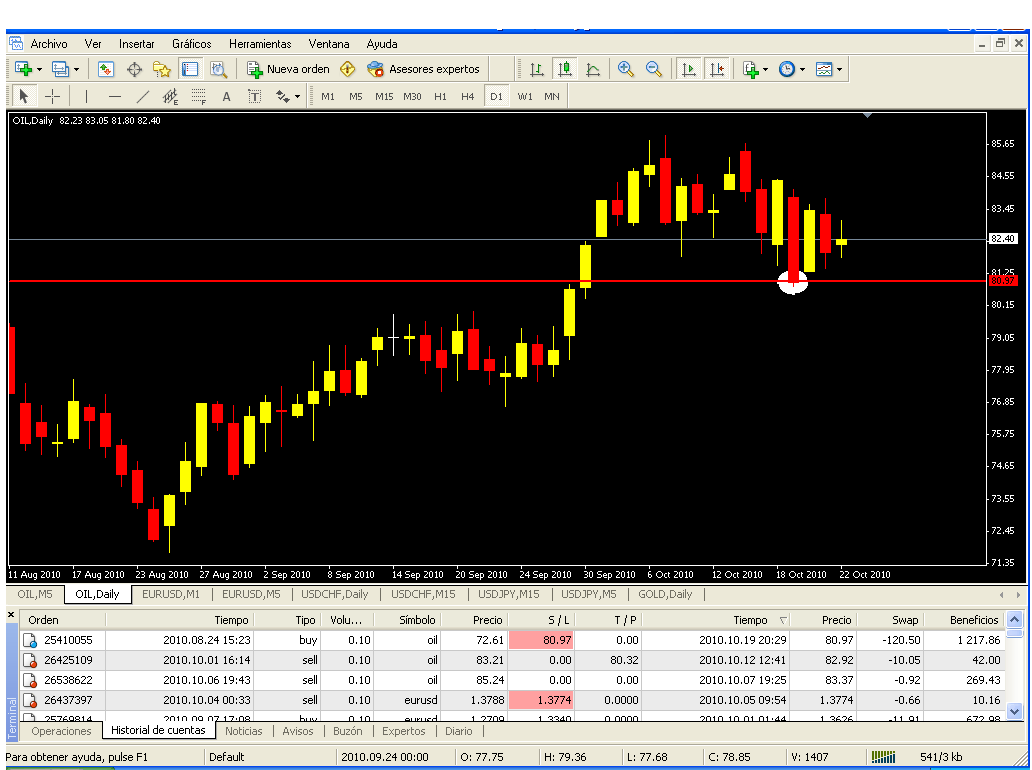1032x770 pixels.
Task: Expand the indicators dropdown arrow
Action: [x=765, y=69]
